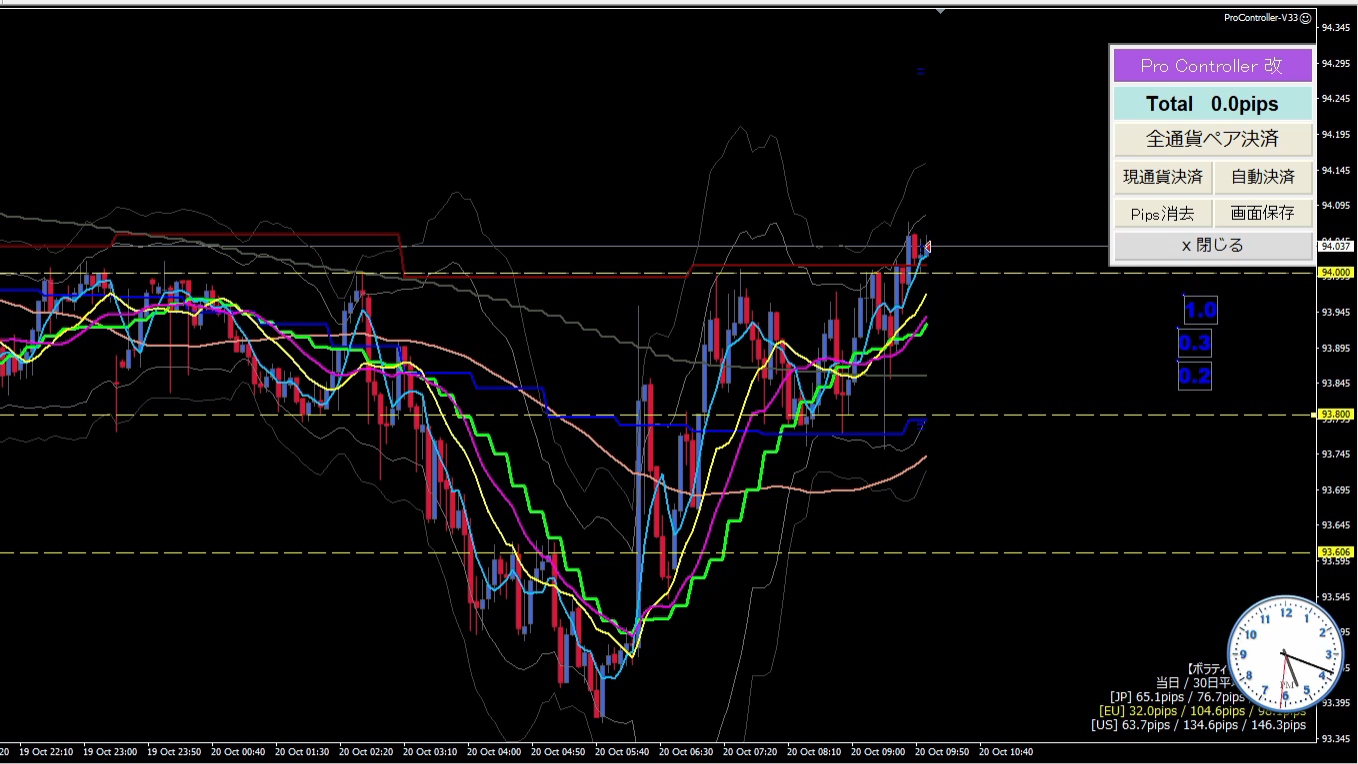Click the [US] 63.7pips volatility line

coord(1198,725)
